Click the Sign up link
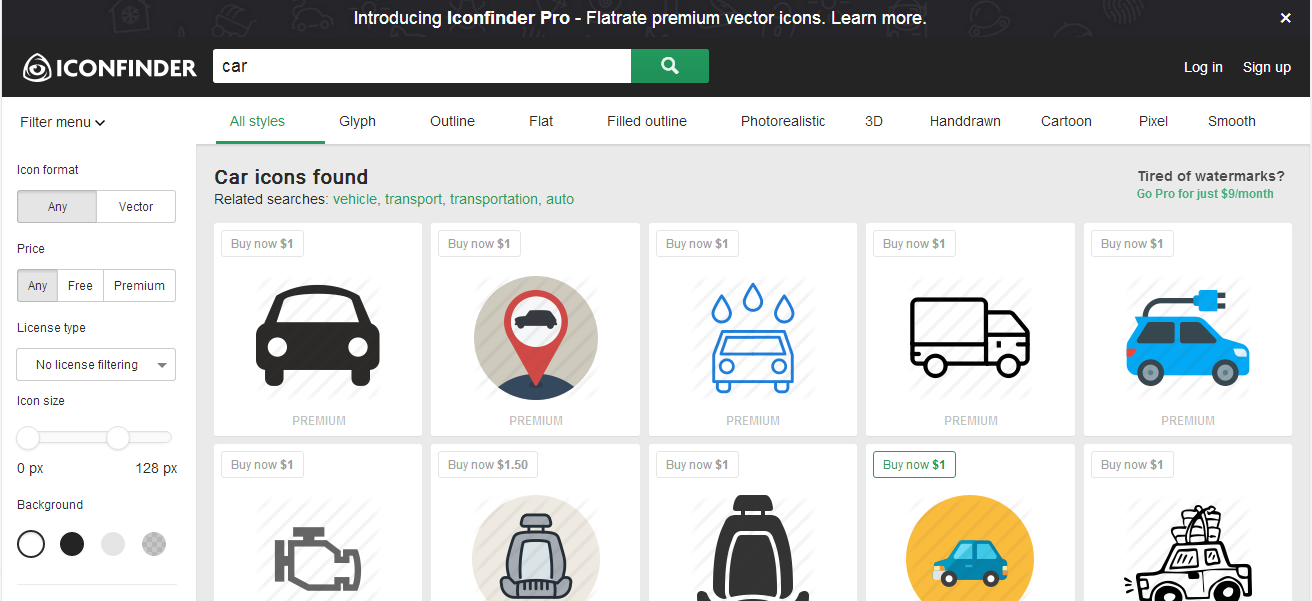Screen dimensions: 1312x601 coord(1267,67)
